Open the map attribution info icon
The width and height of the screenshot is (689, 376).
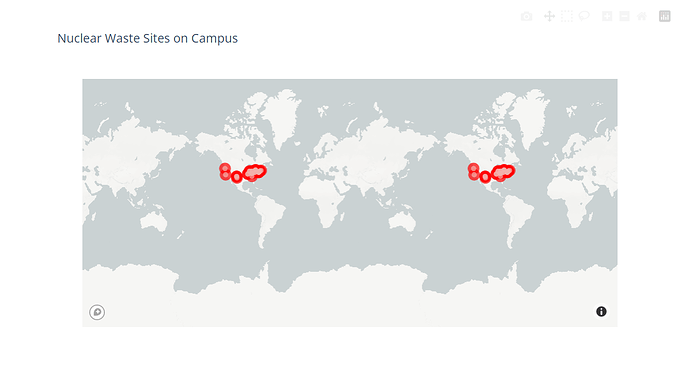point(601,312)
